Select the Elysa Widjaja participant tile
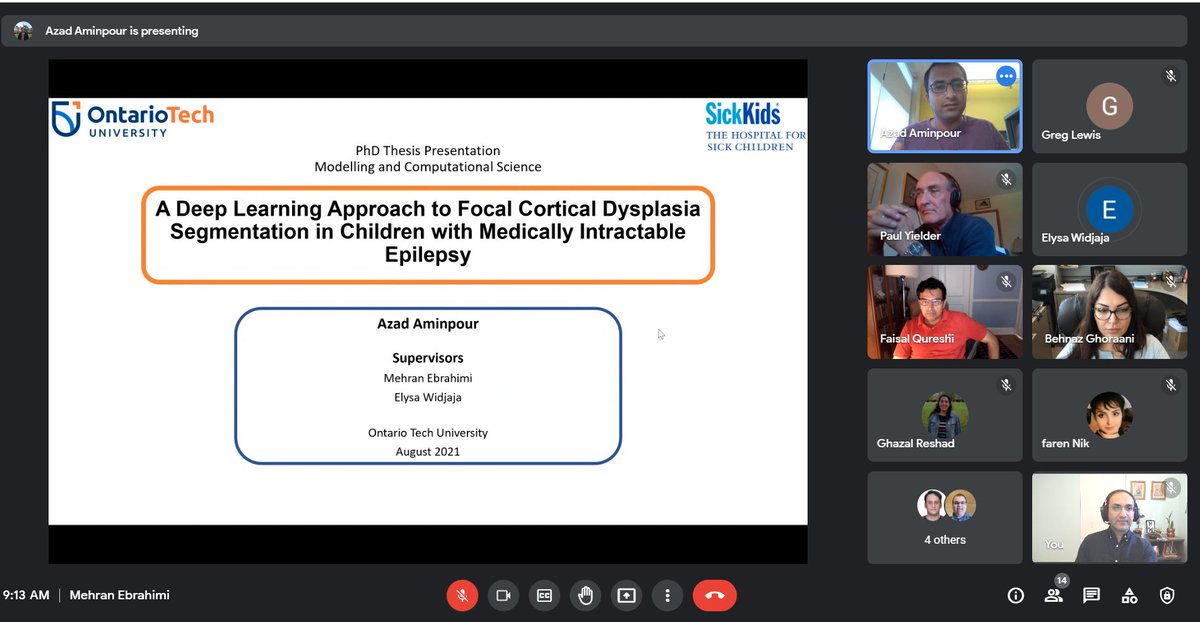 click(x=1109, y=208)
